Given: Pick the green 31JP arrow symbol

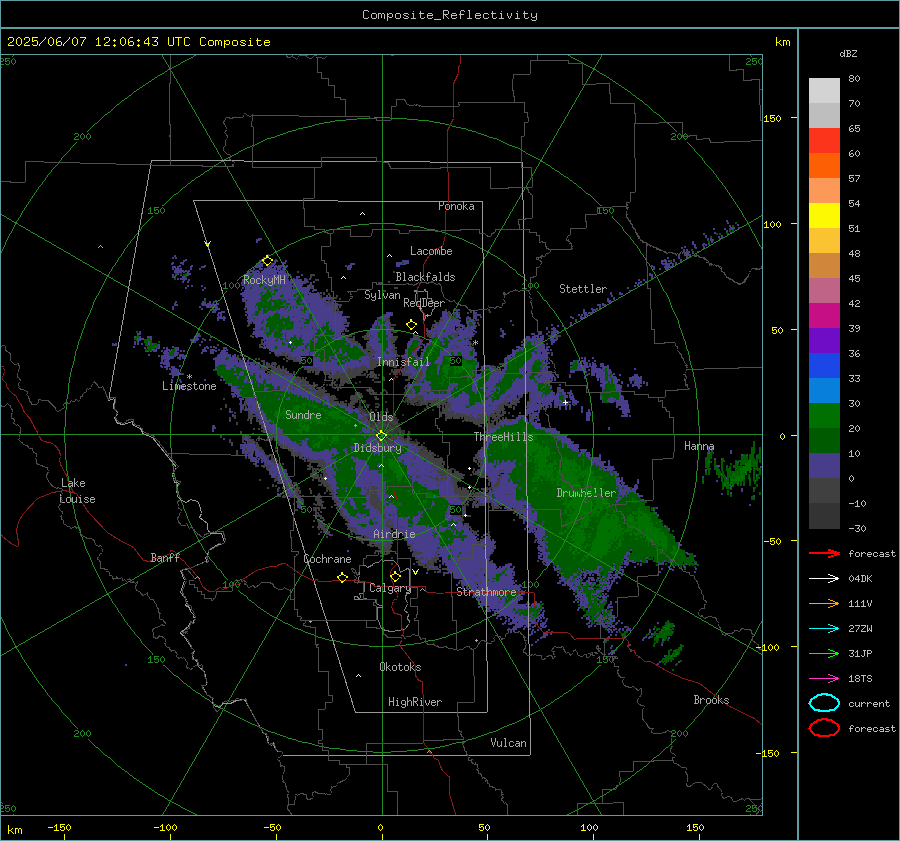Looking at the screenshot, I should pyautogui.click(x=824, y=653).
